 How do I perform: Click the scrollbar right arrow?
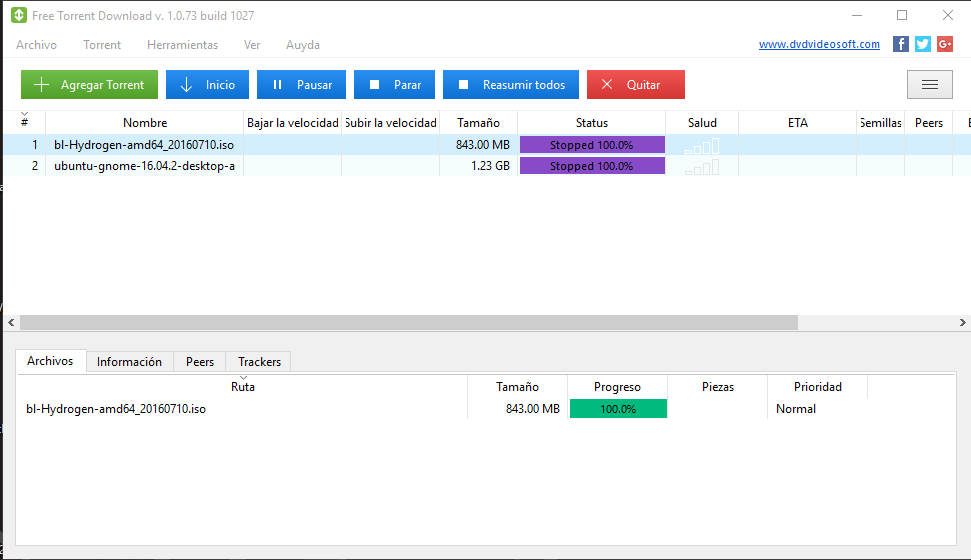click(x=962, y=322)
